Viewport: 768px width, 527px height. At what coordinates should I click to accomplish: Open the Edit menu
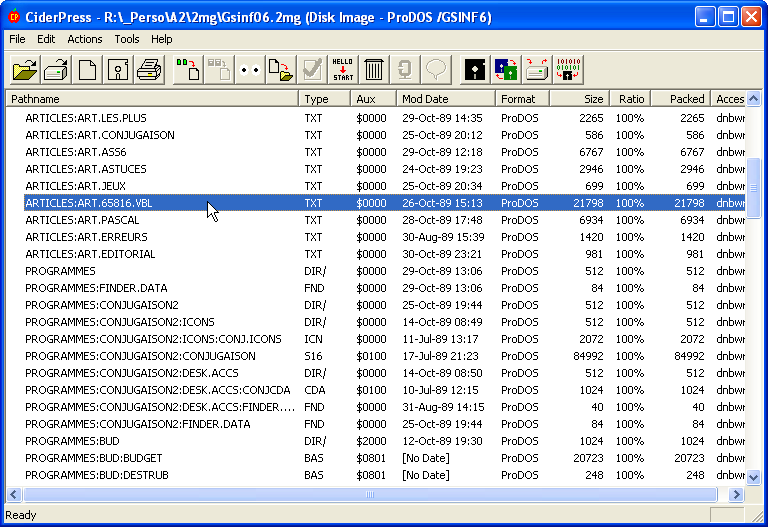[46, 39]
